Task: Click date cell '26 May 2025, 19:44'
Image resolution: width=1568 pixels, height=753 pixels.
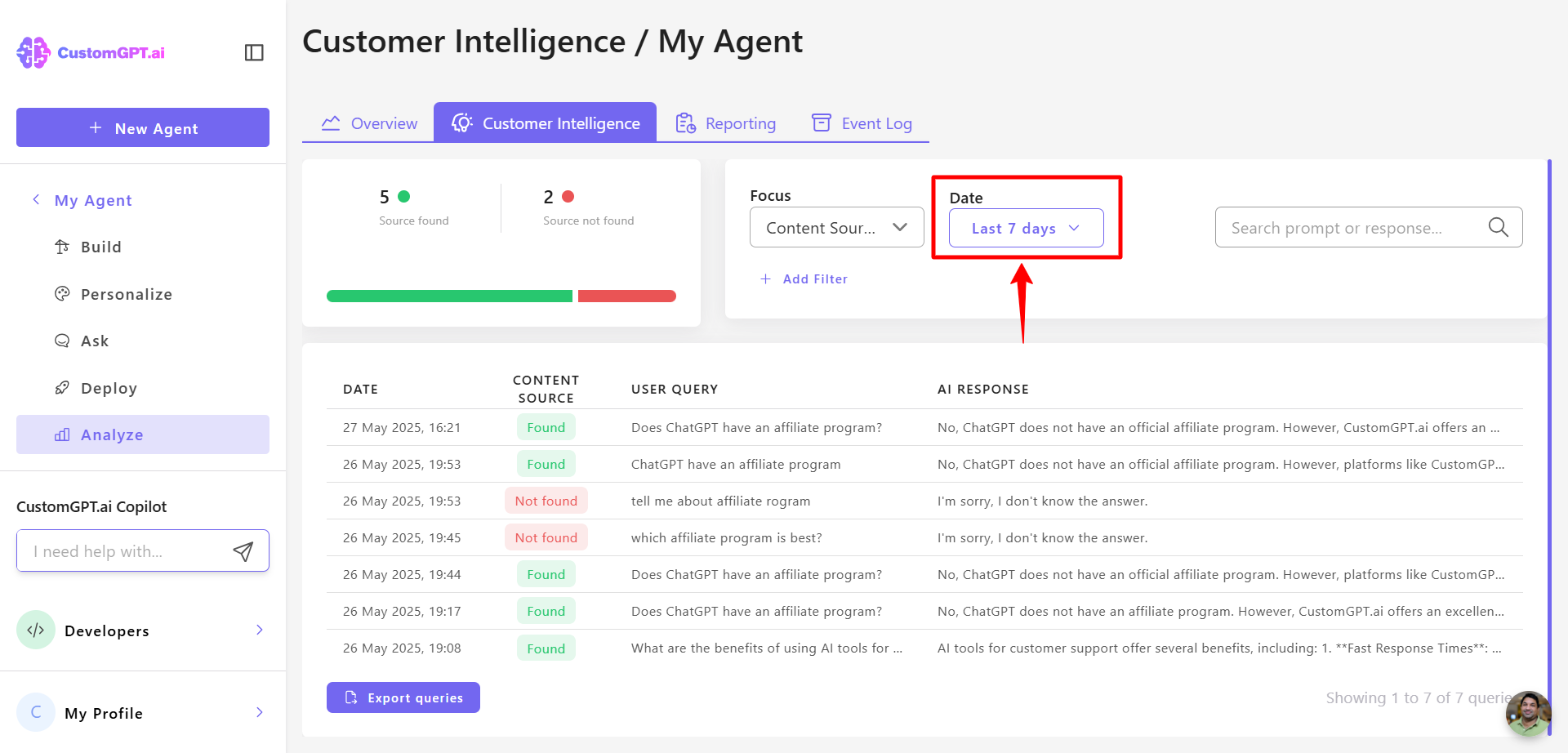Action: (x=402, y=574)
